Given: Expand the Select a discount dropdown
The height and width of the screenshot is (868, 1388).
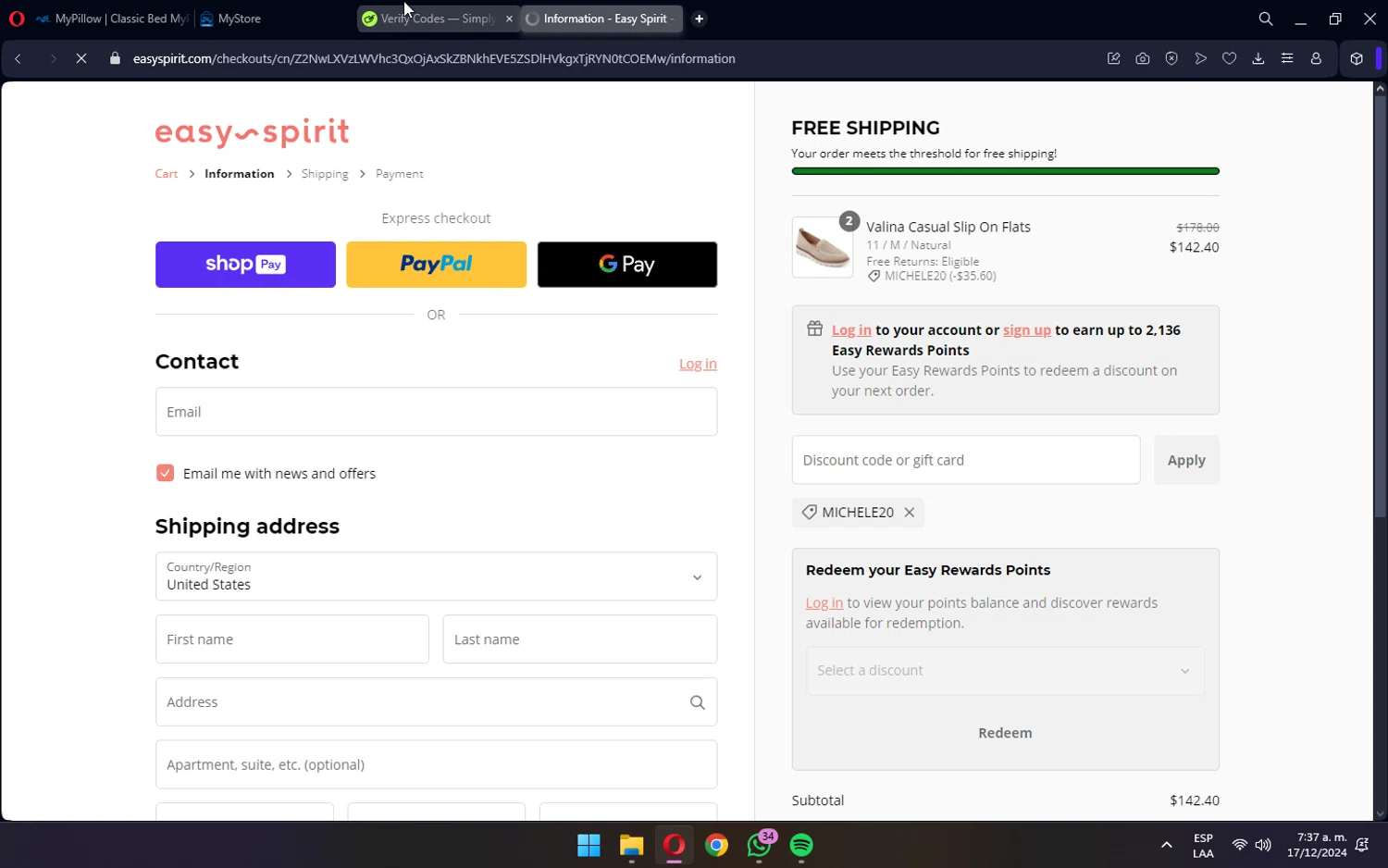Looking at the screenshot, I should (x=1005, y=671).
